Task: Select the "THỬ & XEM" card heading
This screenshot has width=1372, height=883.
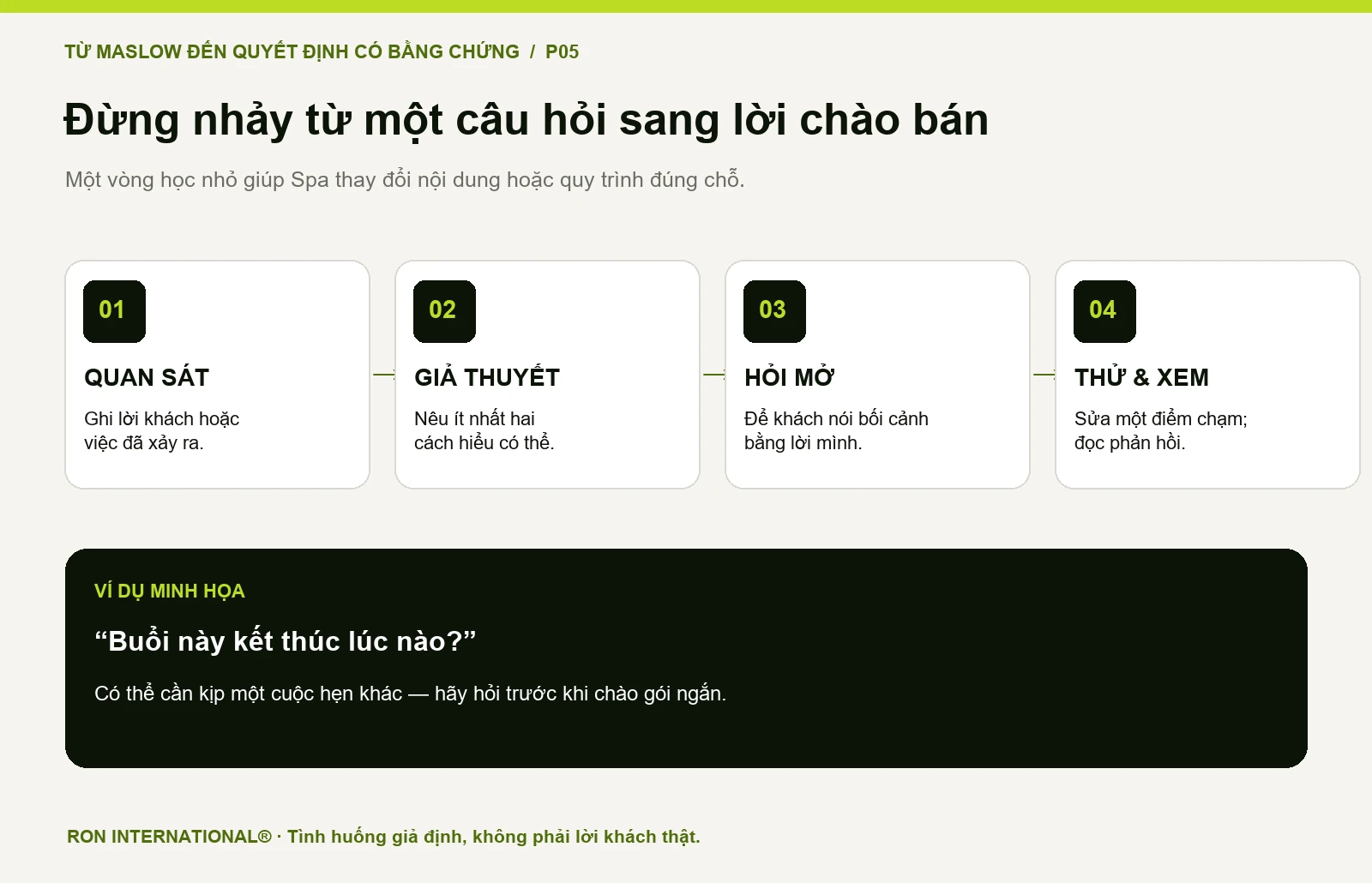Action: point(1141,377)
